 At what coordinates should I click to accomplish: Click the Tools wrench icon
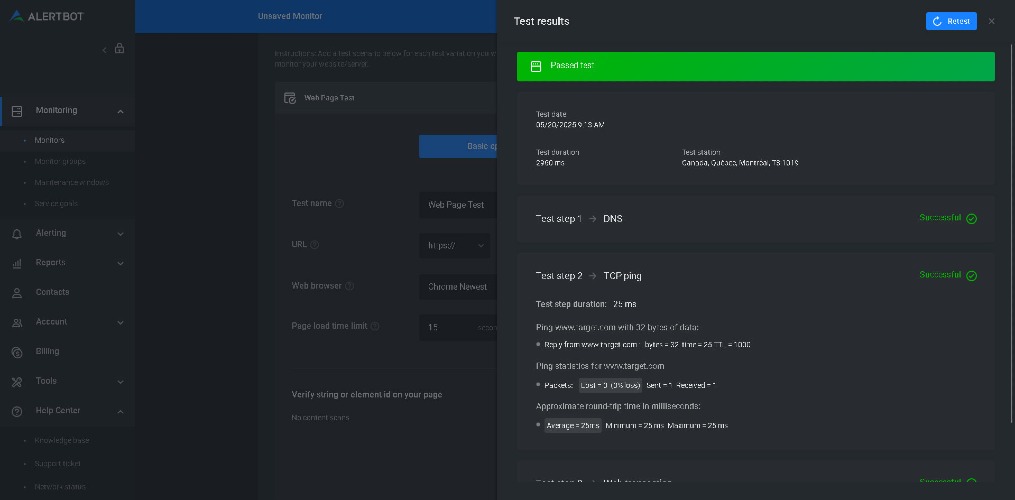coord(17,381)
